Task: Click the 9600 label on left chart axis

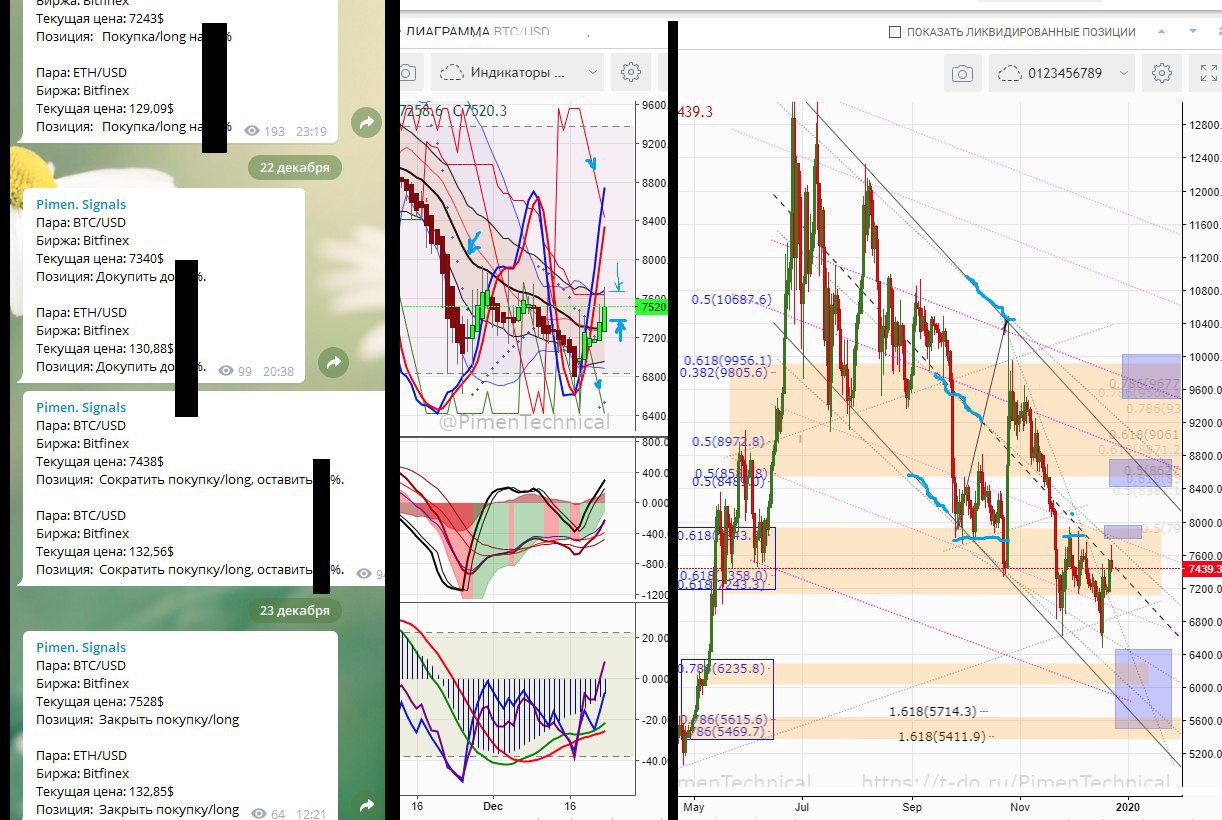Action: pyautogui.click(x=654, y=104)
